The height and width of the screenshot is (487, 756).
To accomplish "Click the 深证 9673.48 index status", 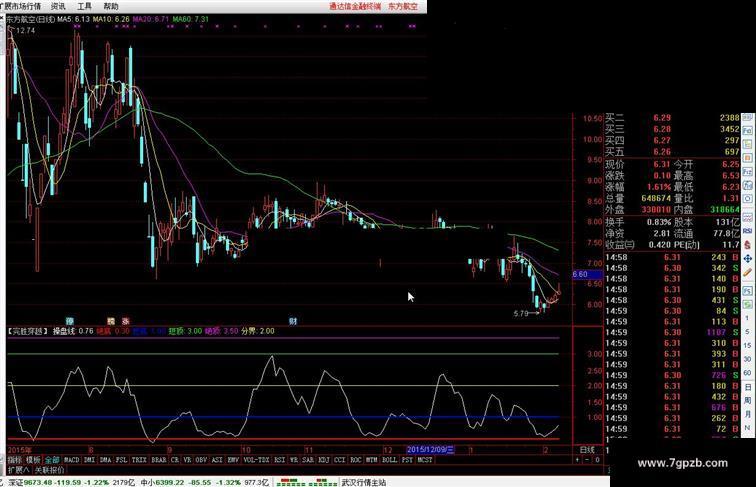I will click(71, 482).
